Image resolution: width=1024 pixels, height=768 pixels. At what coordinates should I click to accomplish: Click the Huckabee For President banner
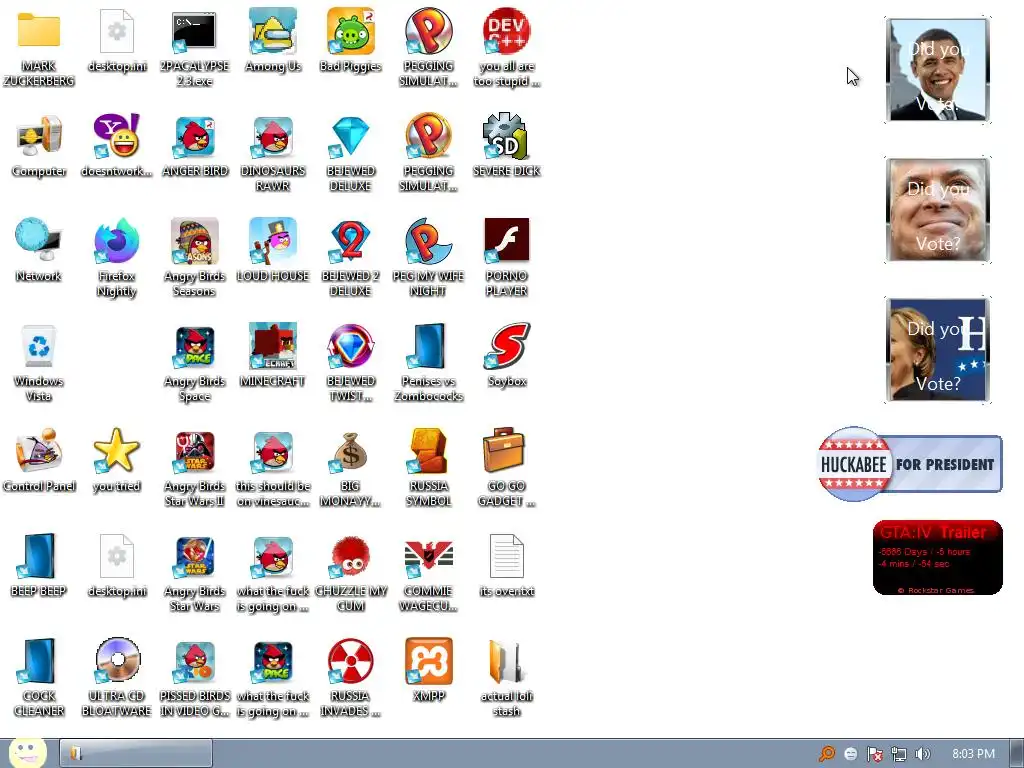click(910, 464)
